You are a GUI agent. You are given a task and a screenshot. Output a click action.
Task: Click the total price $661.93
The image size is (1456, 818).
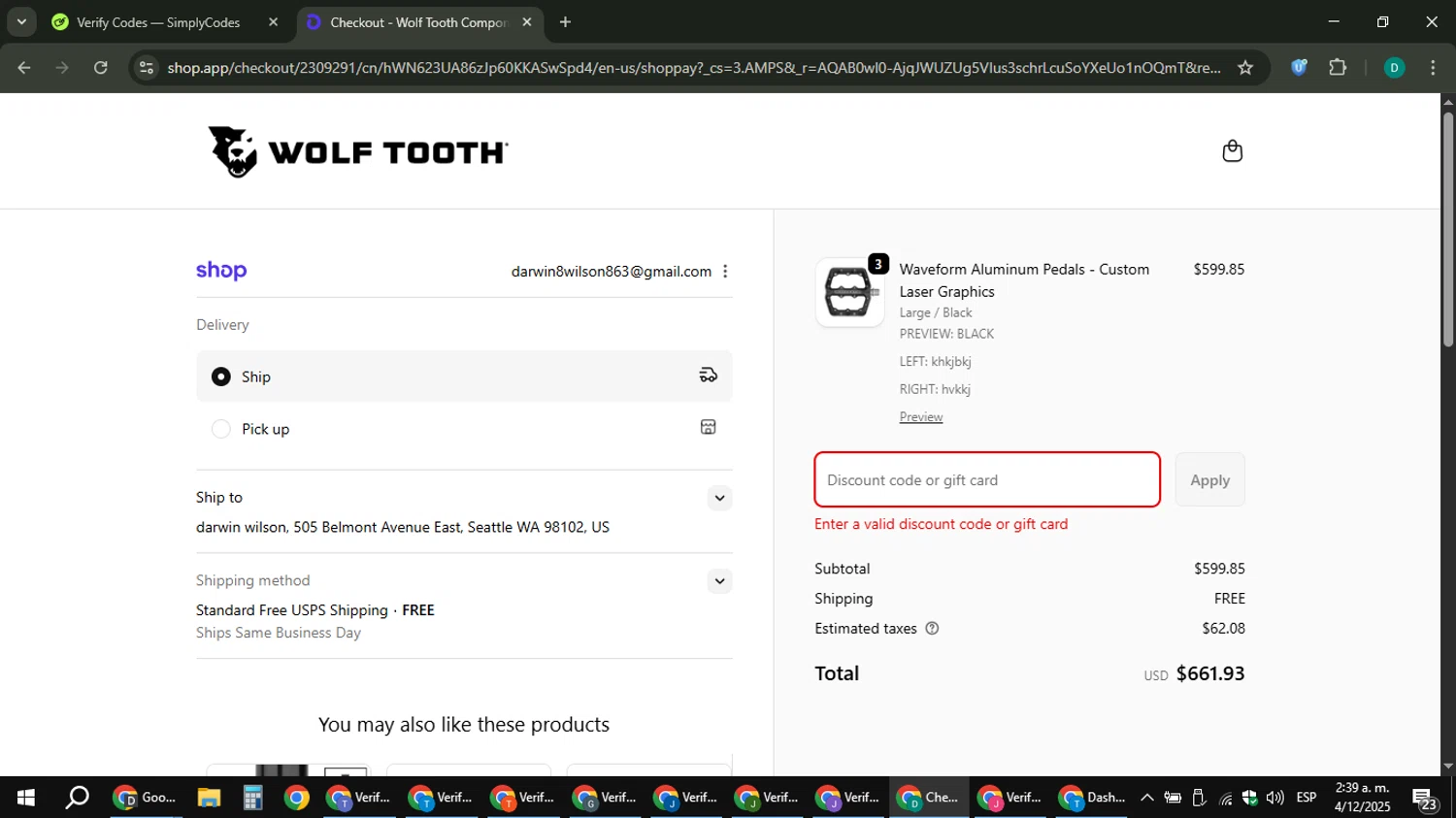tap(1210, 673)
